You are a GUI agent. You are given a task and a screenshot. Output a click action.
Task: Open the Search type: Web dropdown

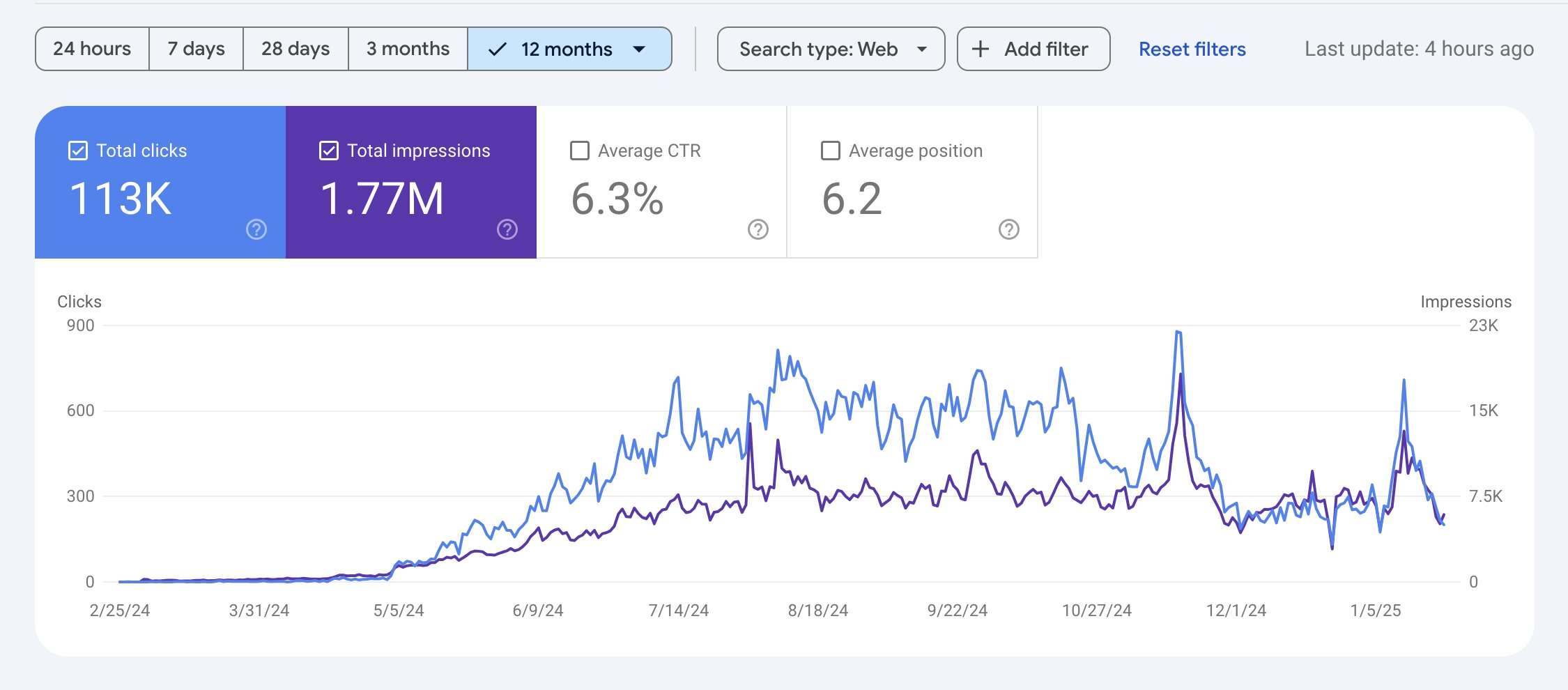tap(831, 49)
